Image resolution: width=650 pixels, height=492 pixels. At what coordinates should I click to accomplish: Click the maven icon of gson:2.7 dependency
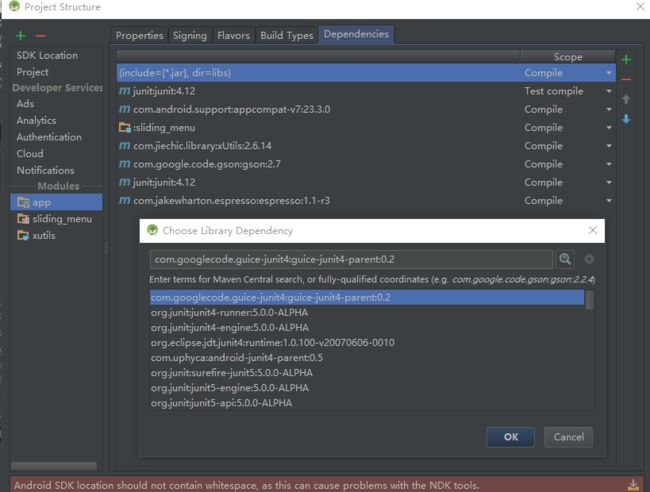124,164
